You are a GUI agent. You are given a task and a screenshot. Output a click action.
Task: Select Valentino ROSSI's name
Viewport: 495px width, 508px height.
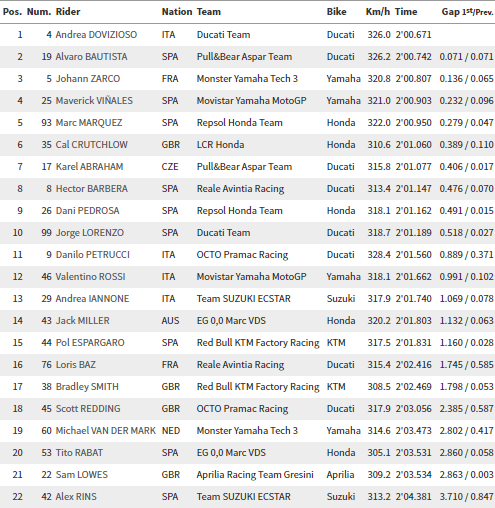pyautogui.click(x=90, y=277)
